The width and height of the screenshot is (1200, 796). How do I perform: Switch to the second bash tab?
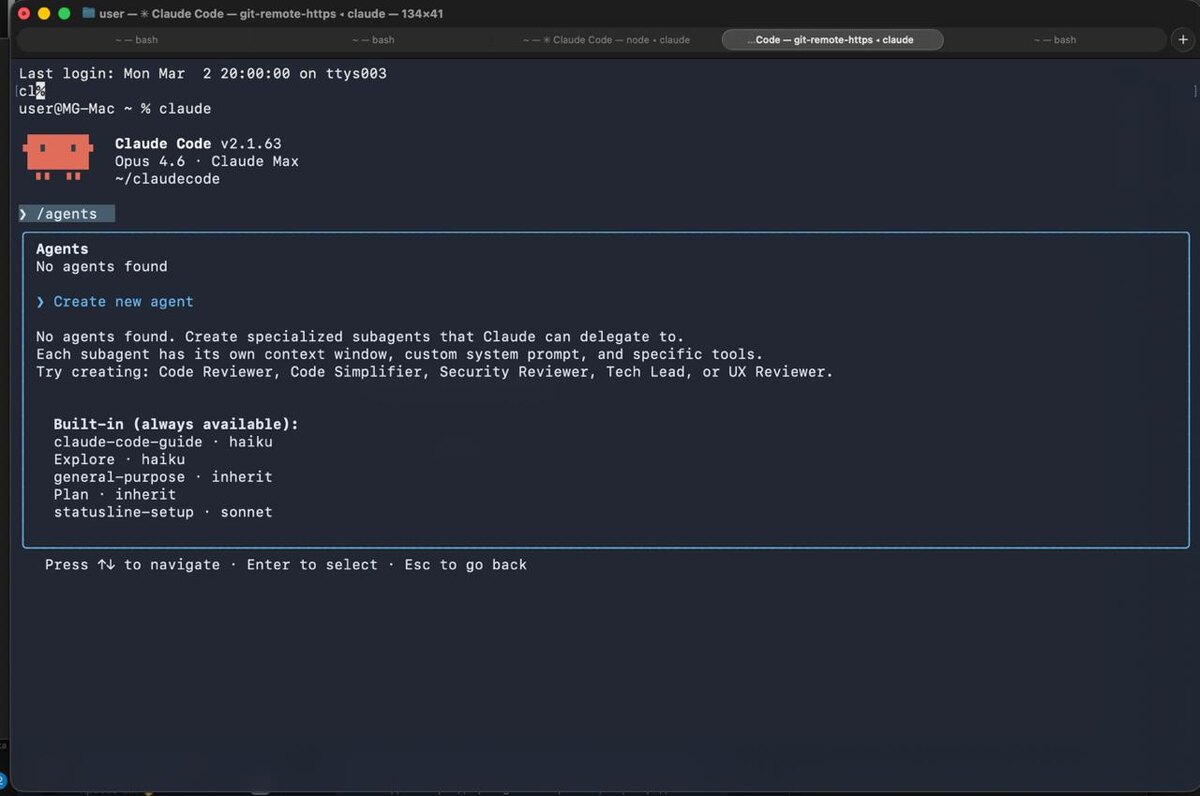373,40
